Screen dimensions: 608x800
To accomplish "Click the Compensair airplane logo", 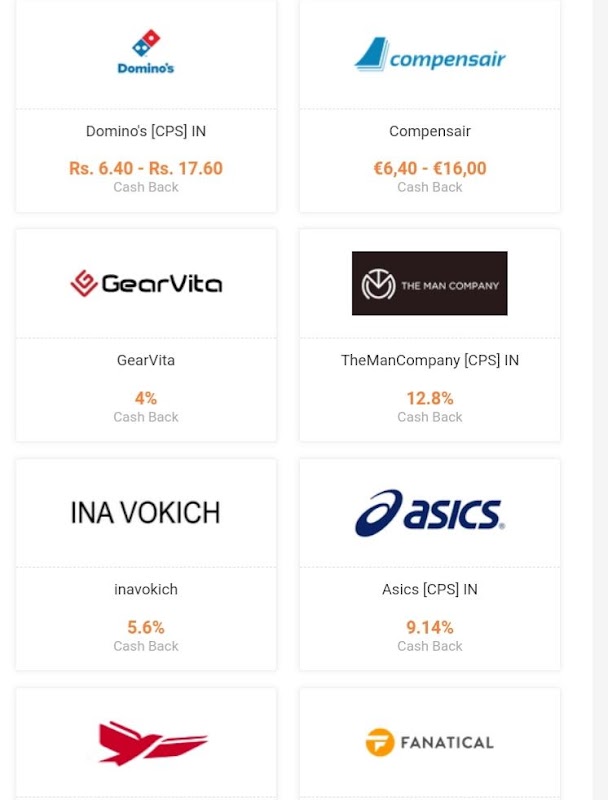I will 430,55.
